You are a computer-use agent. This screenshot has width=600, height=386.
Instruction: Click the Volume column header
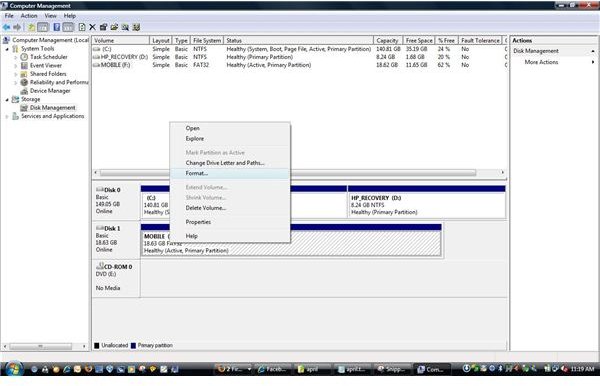[121, 41]
